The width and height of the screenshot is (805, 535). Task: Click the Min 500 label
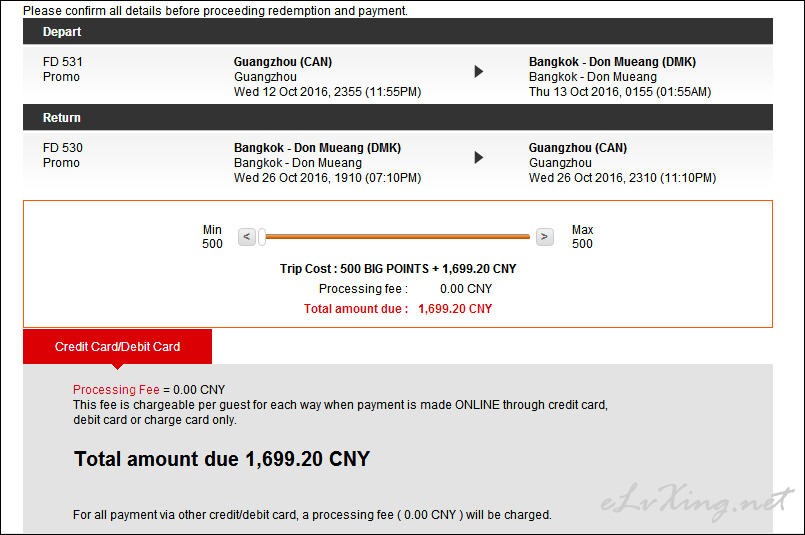212,237
